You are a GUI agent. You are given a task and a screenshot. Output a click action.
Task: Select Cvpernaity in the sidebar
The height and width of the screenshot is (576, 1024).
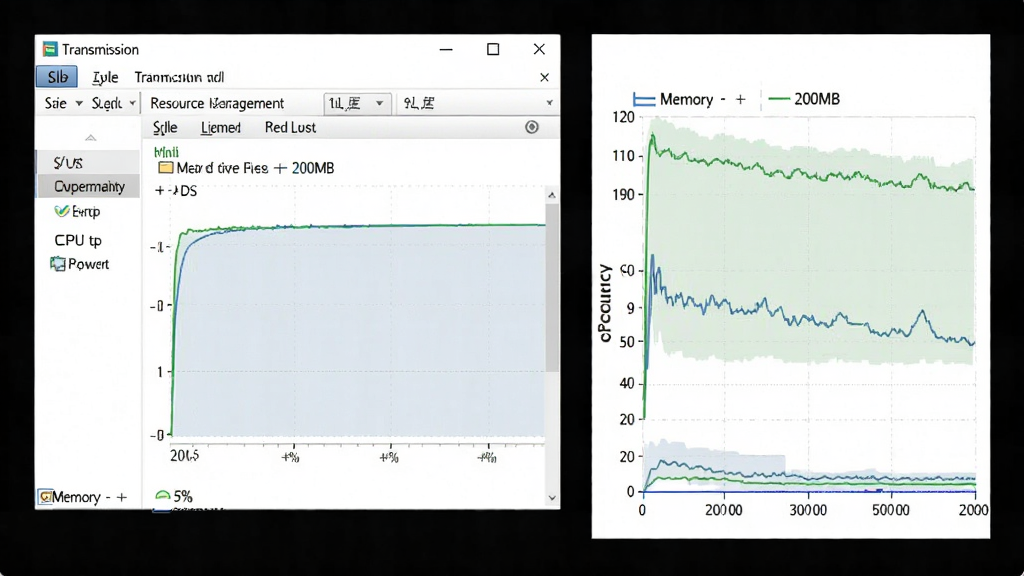88,187
